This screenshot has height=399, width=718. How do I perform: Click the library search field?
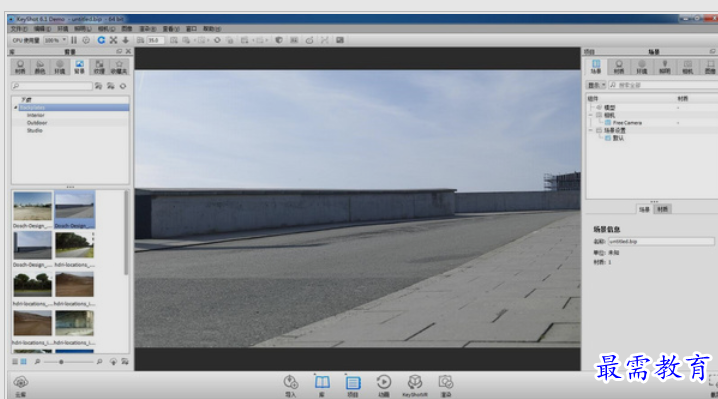[52, 86]
